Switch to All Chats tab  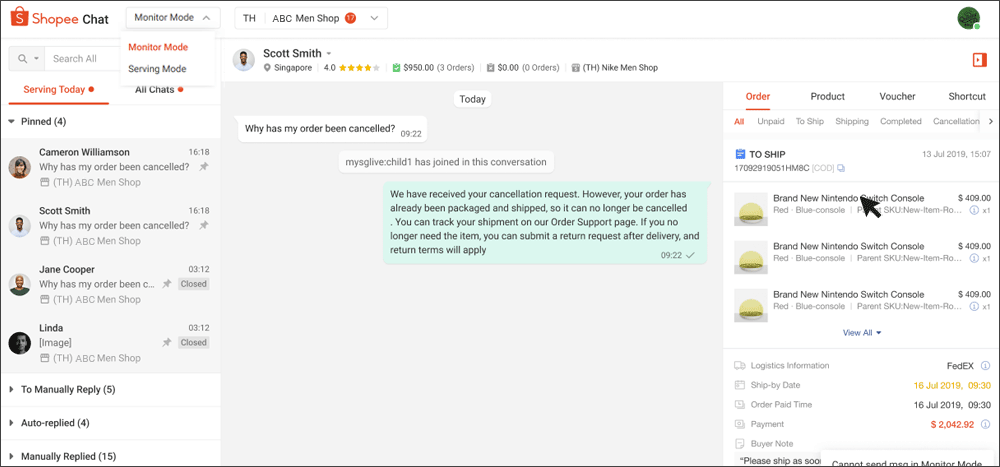(159, 89)
